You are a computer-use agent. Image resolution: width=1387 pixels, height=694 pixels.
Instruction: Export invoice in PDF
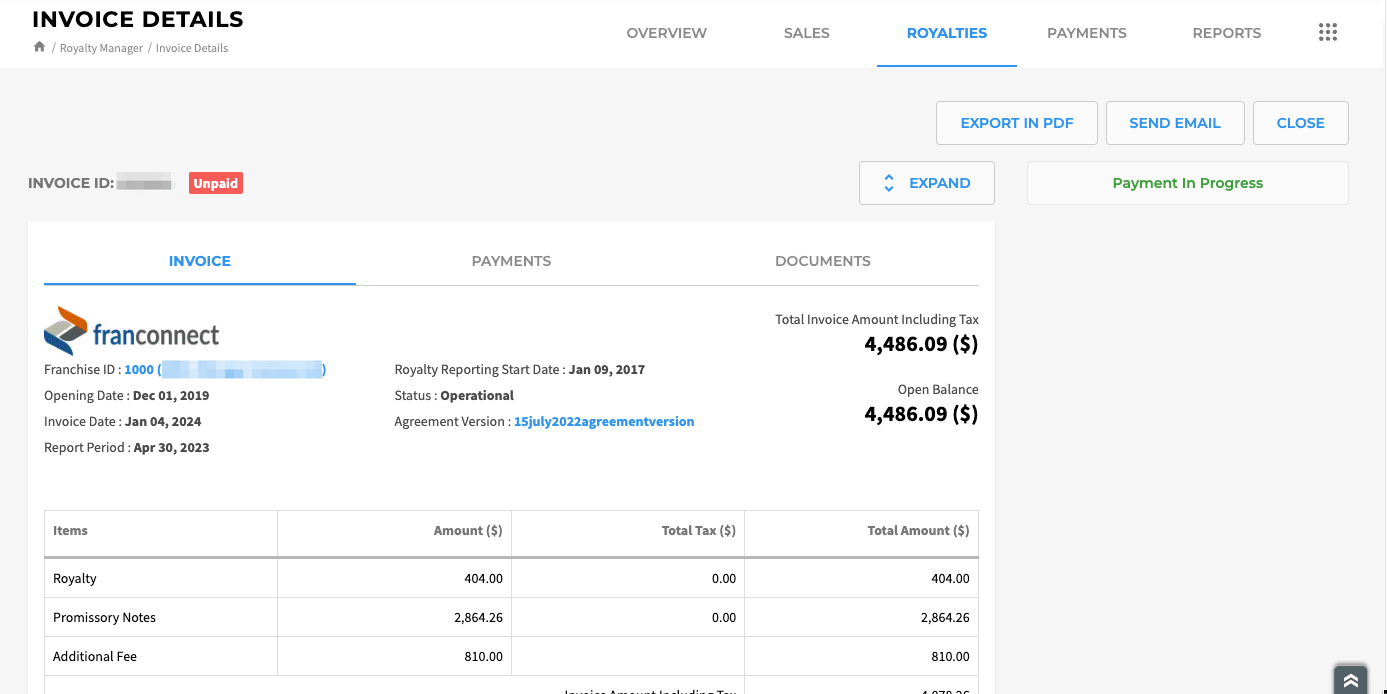(1017, 123)
